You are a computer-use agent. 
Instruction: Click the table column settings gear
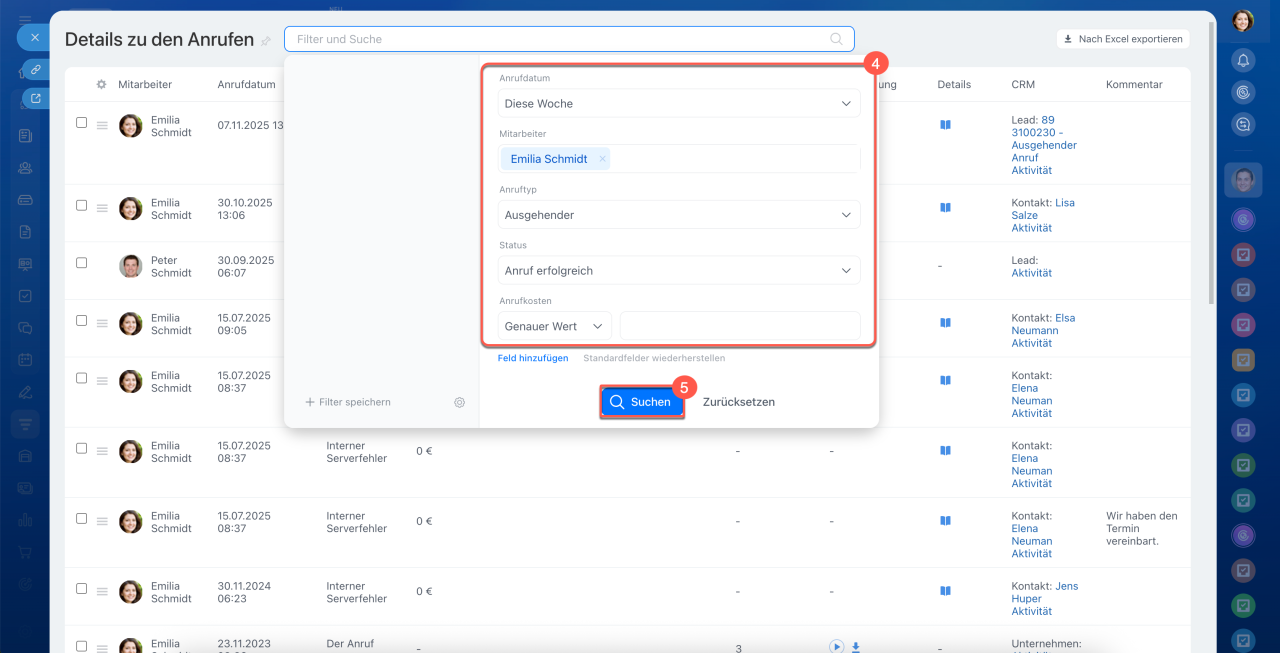coord(101,85)
